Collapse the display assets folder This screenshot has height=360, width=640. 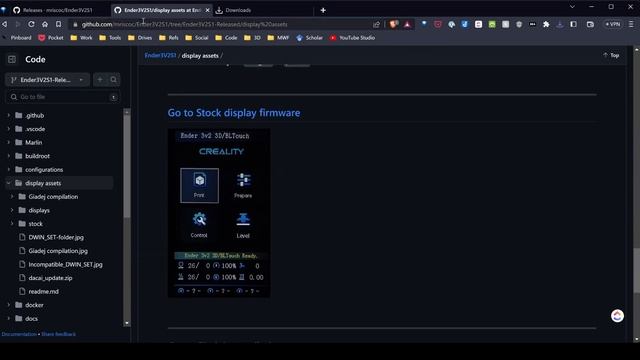pyautogui.click(x=9, y=183)
